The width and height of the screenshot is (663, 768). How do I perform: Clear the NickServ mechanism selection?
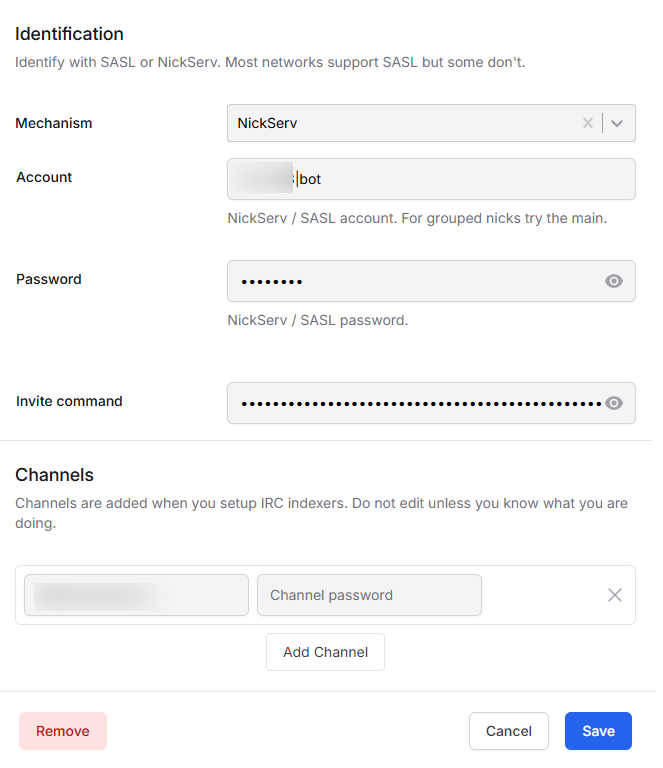(588, 123)
